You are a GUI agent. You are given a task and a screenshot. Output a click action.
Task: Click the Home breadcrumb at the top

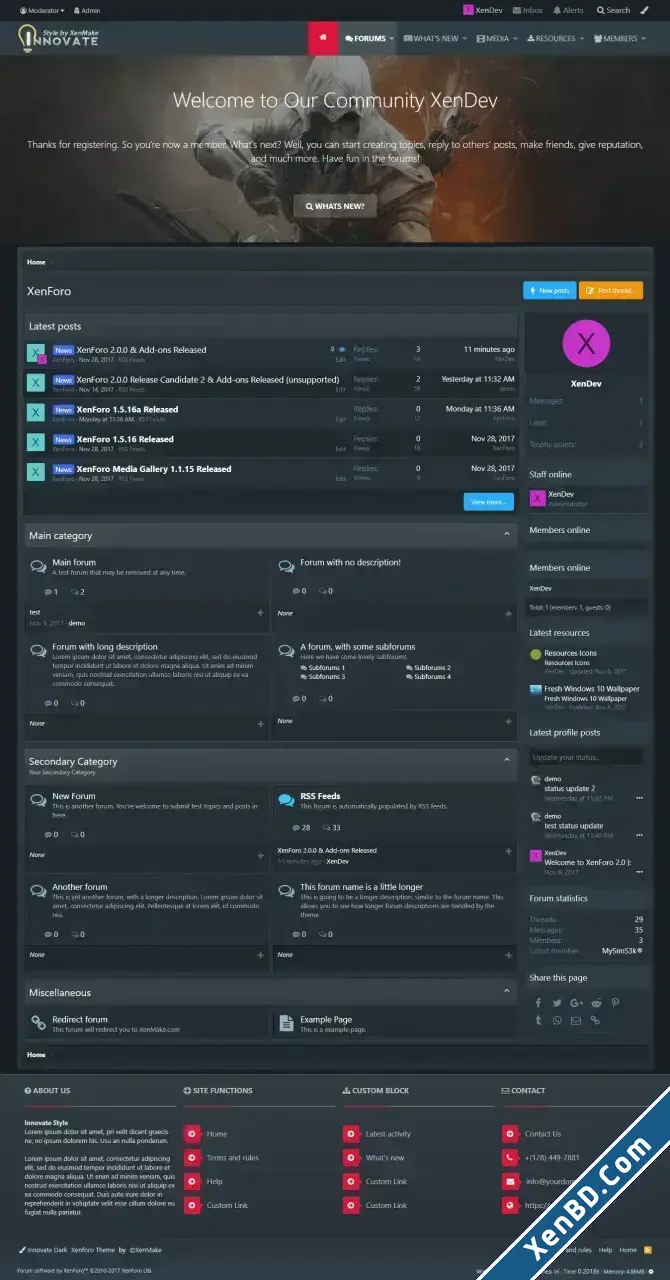coord(36,262)
